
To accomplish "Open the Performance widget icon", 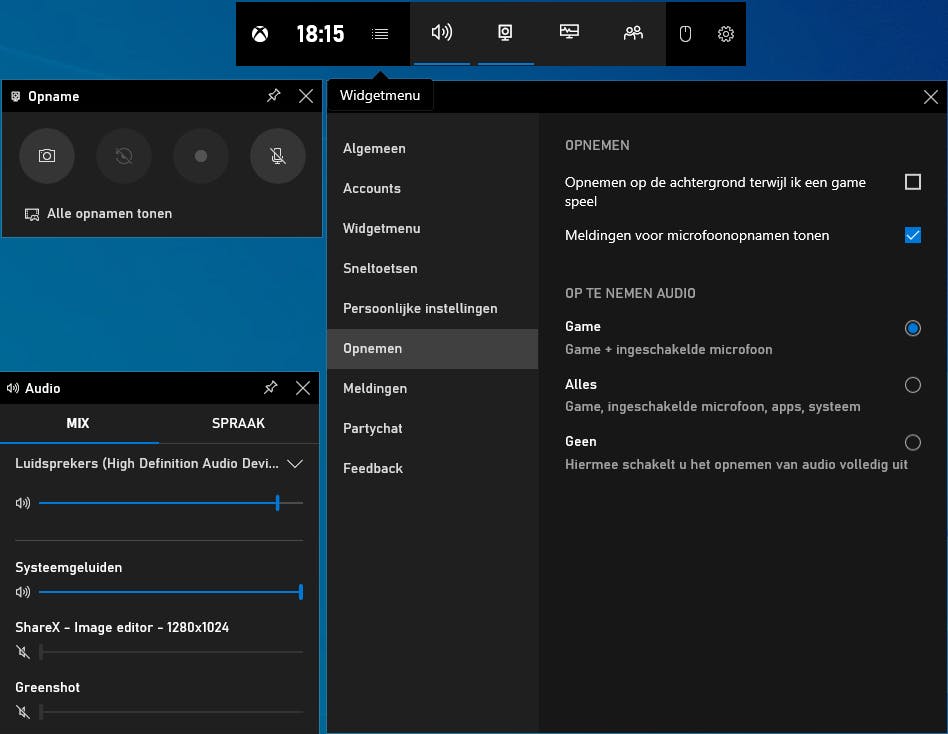I will pos(569,33).
